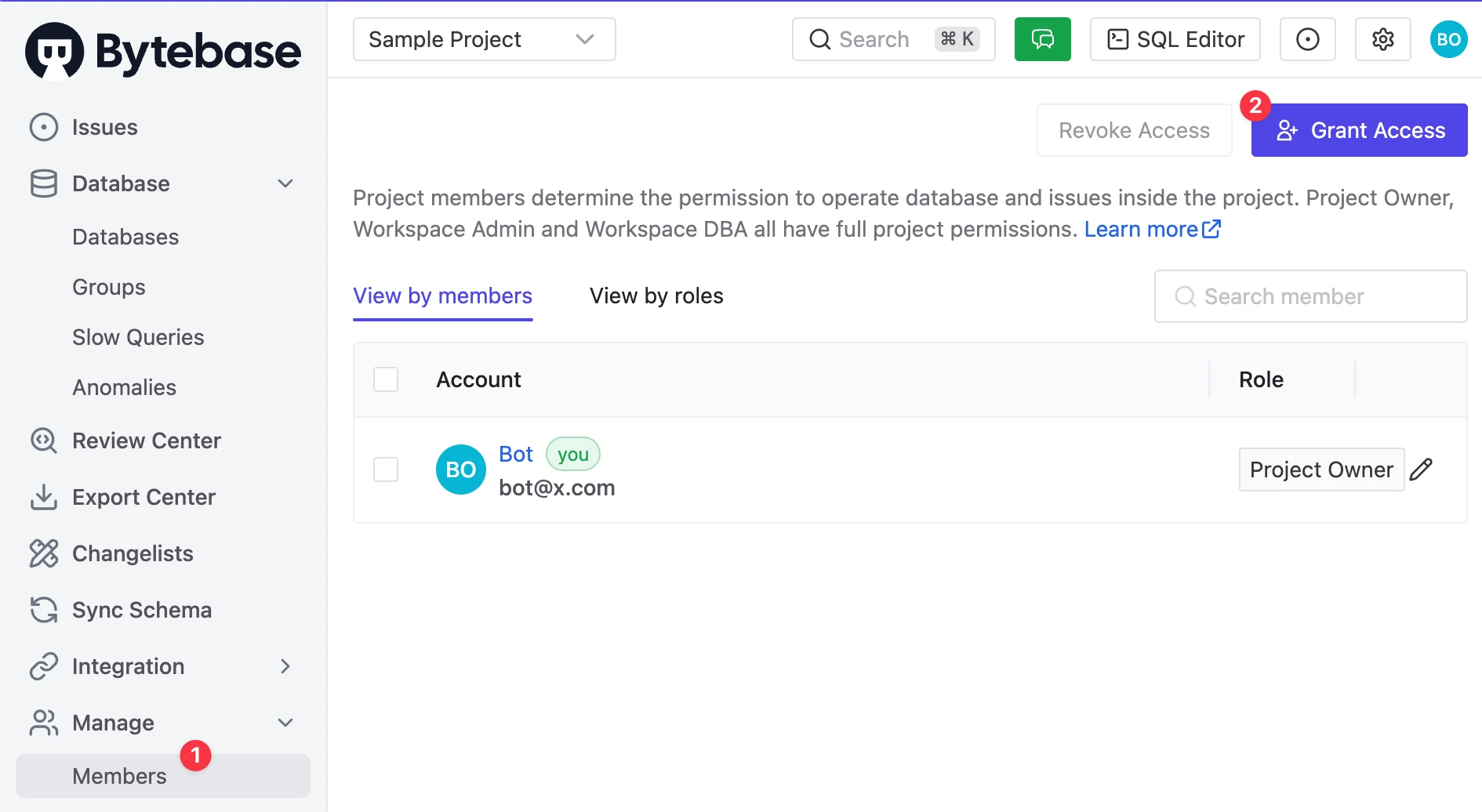
Task: Click the Database cylinder icon
Action: coord(44,183)
